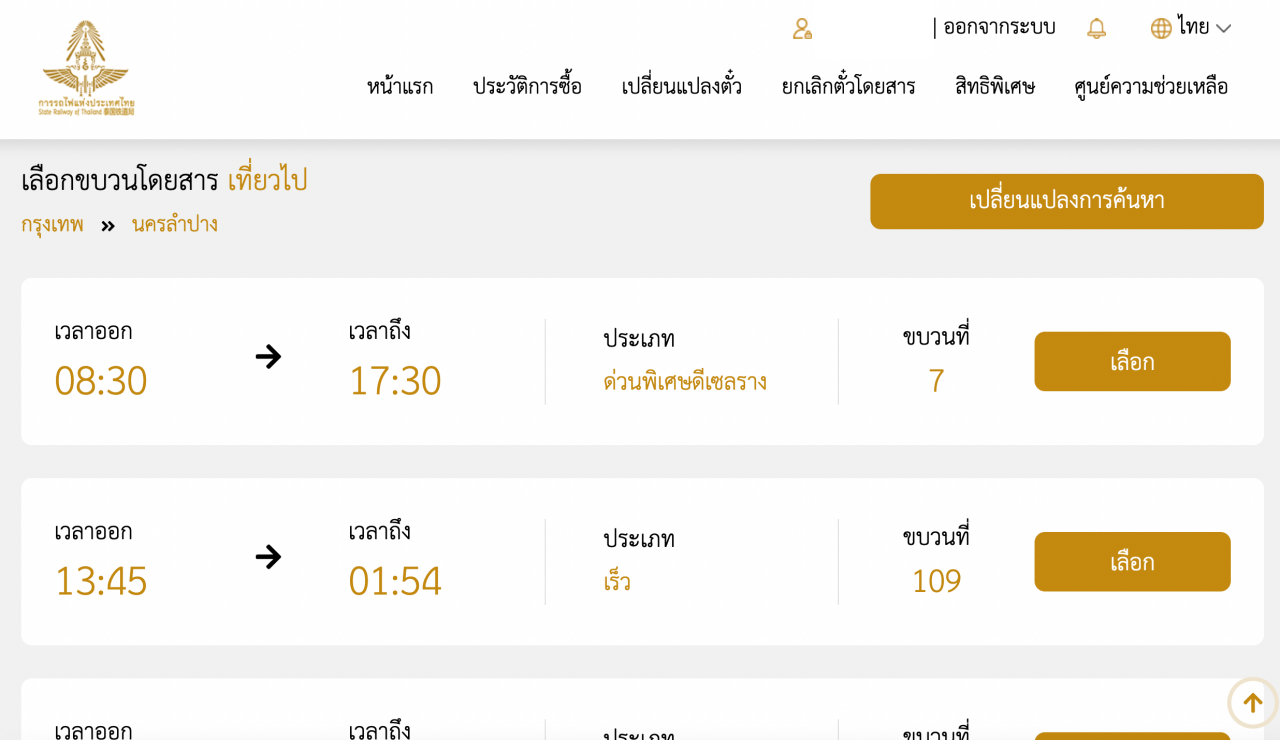This screenshot has height=740, width=1280.
Task: Open the ยกเลิกตั๋วโดยสาร menu item
Action: (848, 87)
